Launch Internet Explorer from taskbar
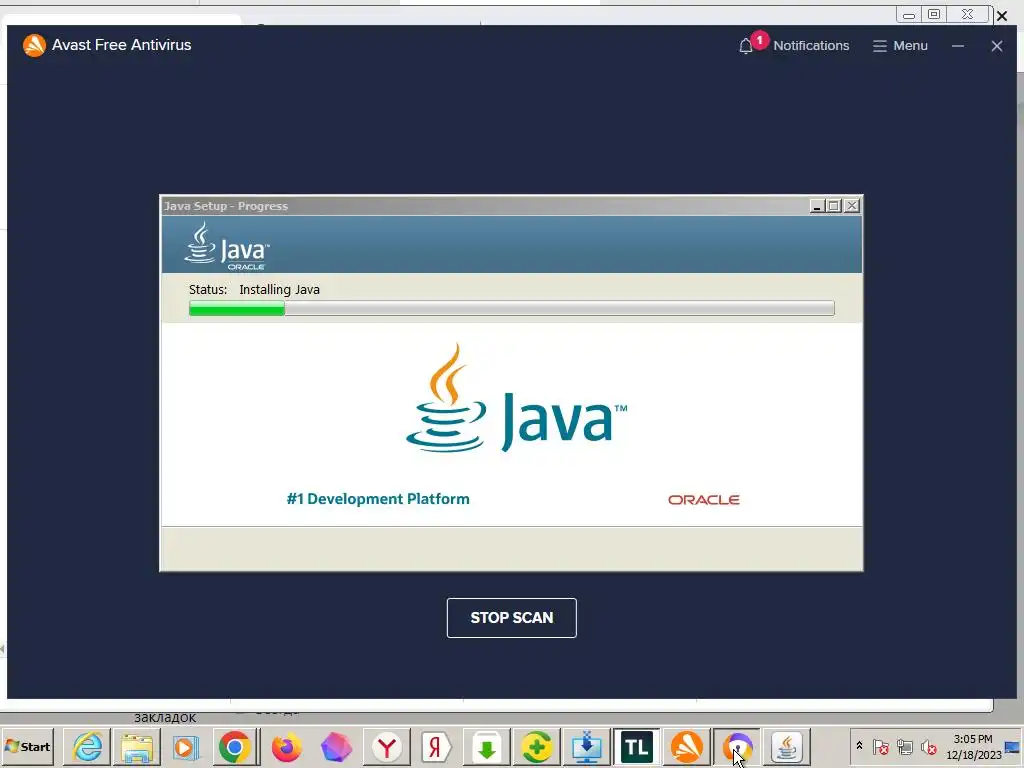Viewport: 1024px width, 768px height. pos(88,746)
